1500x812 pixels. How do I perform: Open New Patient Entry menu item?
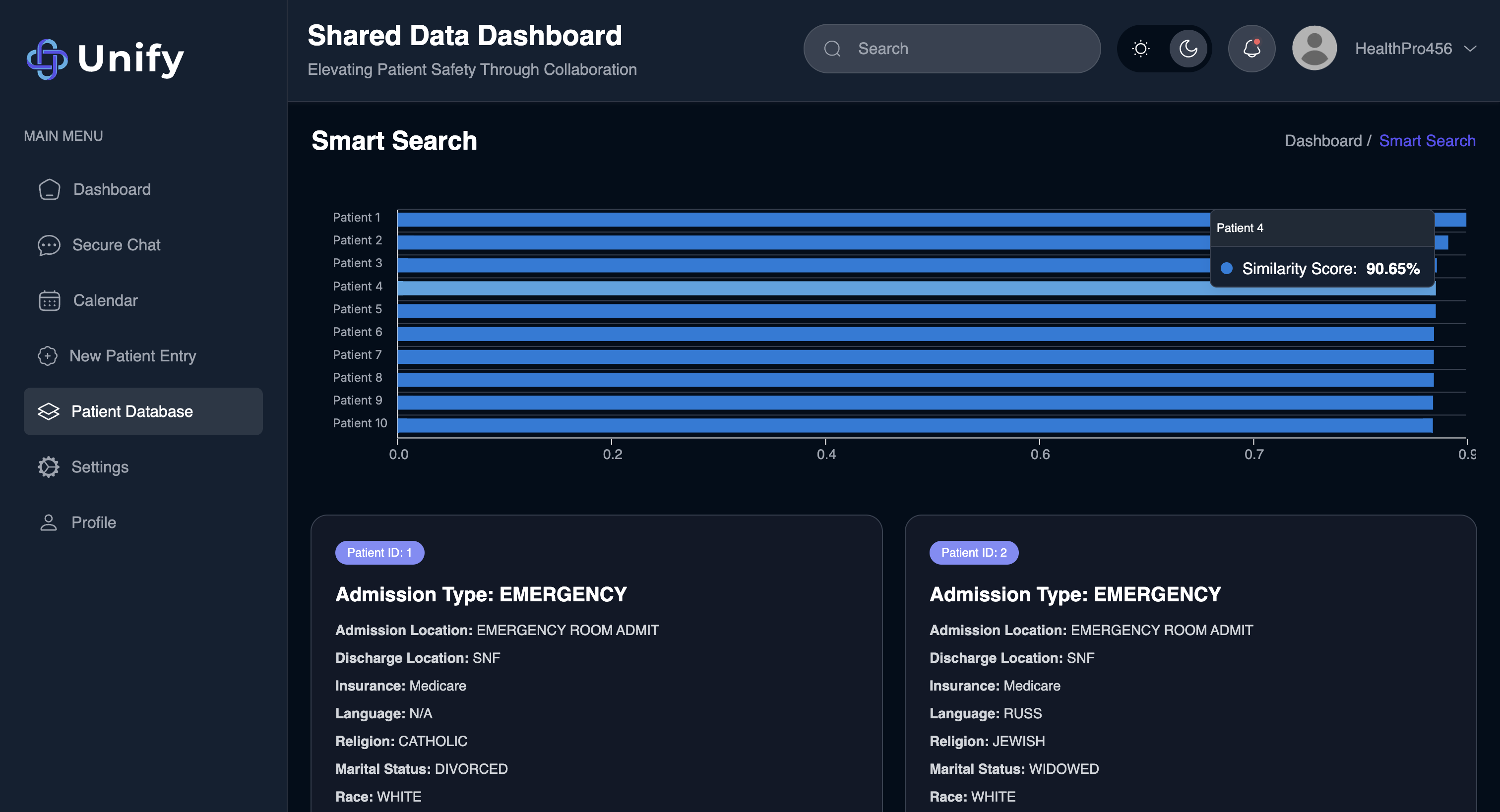pos(133,355)
